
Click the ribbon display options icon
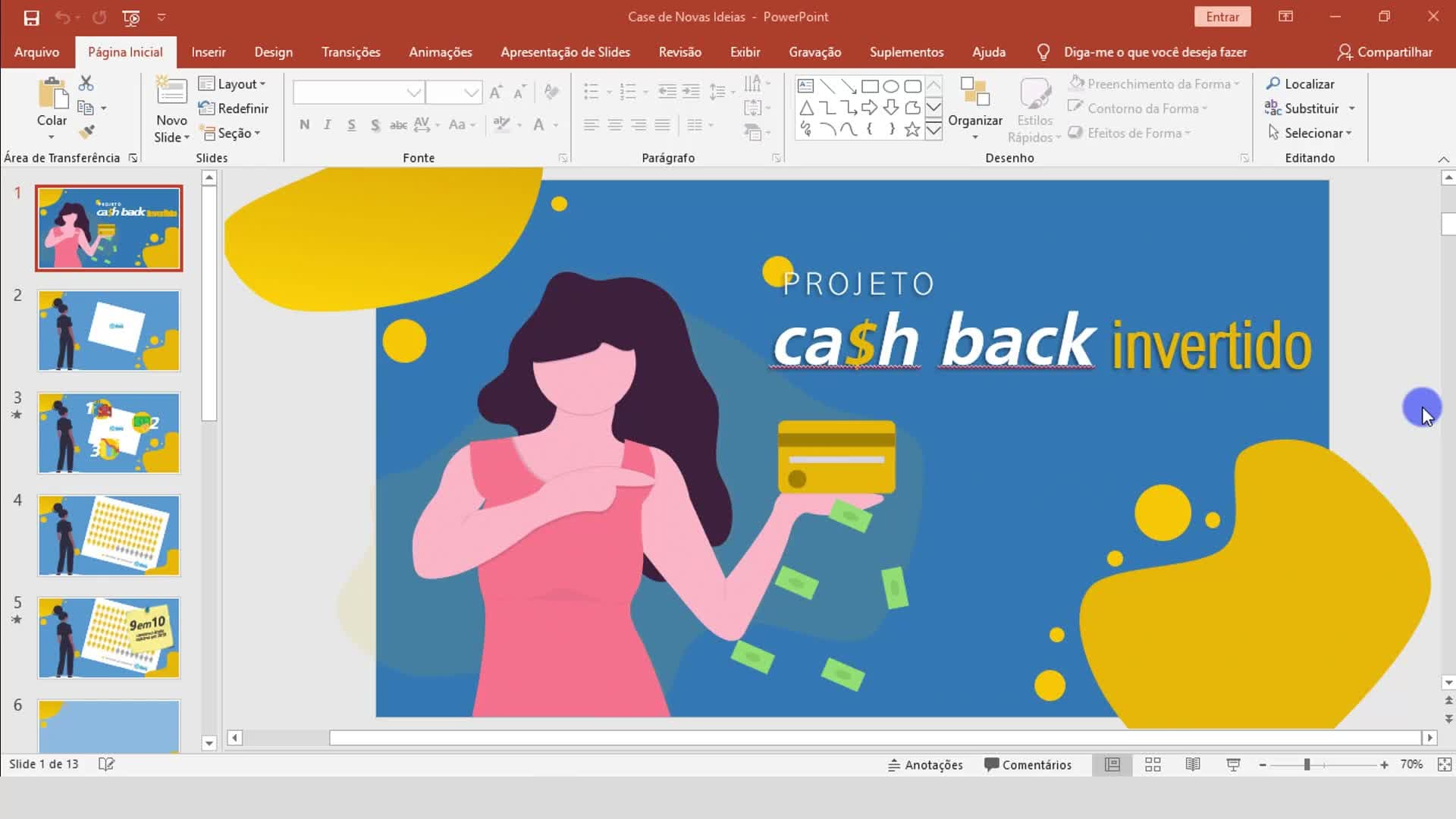(1285, 17)
